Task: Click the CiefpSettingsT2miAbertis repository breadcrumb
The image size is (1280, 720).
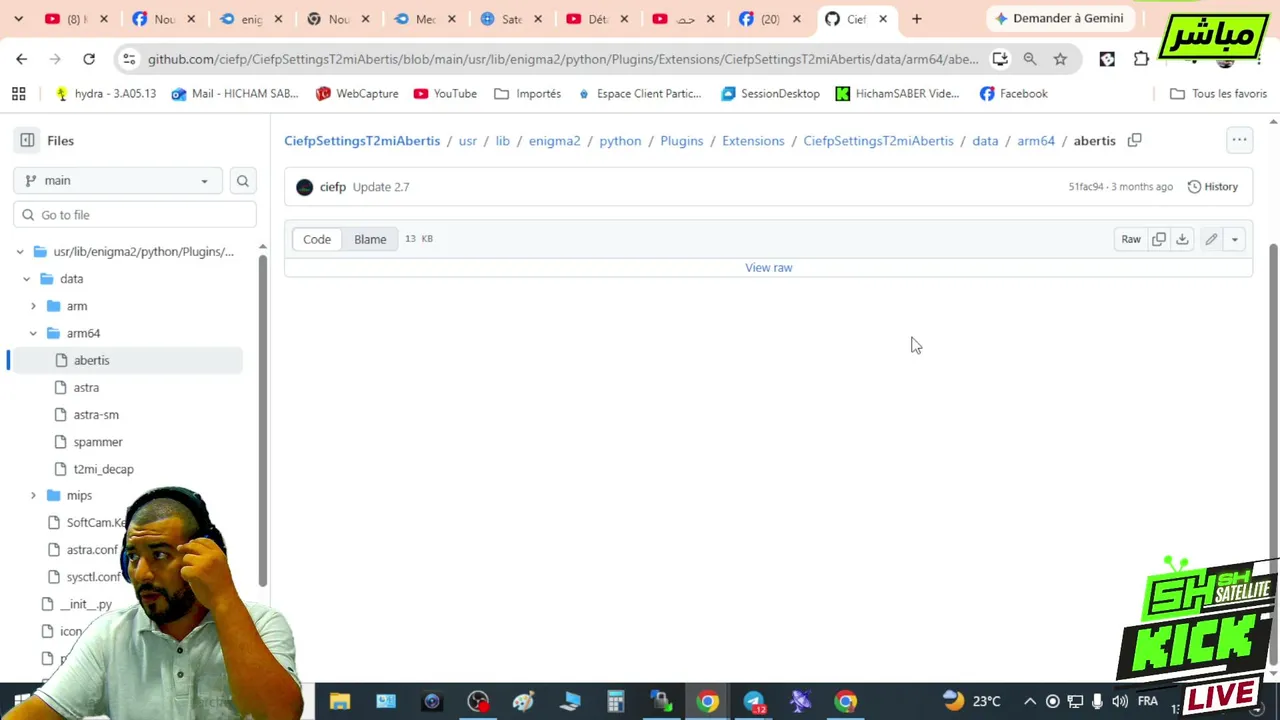Action: [x=362, y=141]
